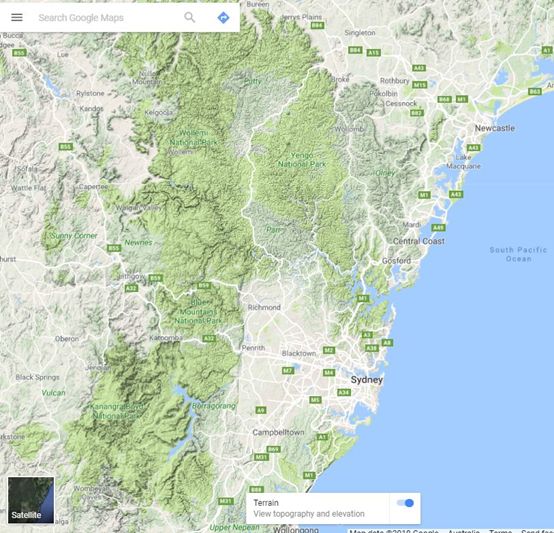Click the Campbelltown label

278,432
